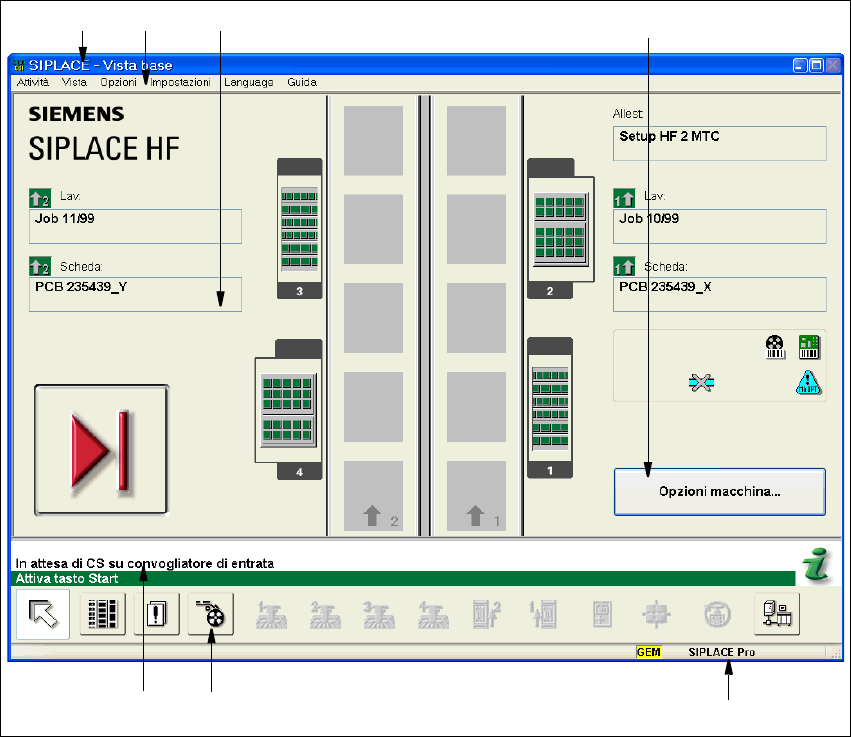Open the exclamation mark message icon
This screenshot has height=737, width=851.
(156, 614)
